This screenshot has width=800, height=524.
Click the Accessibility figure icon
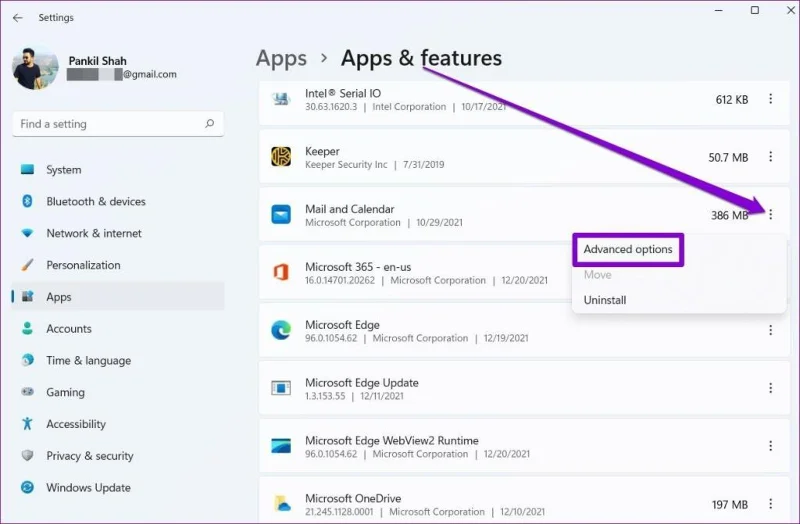coord(28,423)
